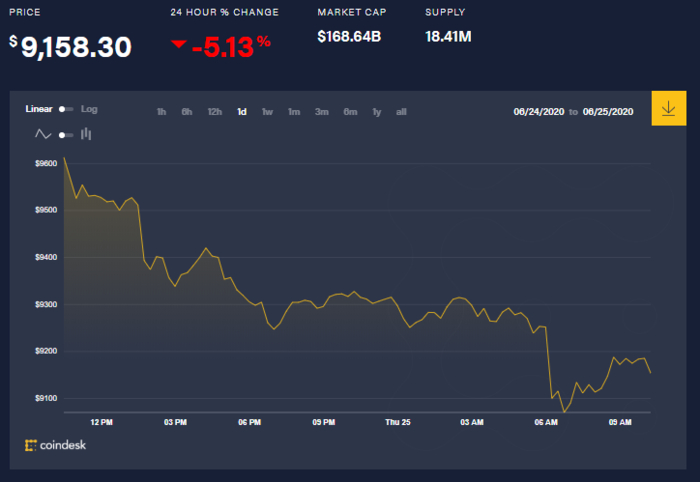Select the candlestick chart type icon
The height and width of the screenshot is (482, 700).
[x=86, y=133]
